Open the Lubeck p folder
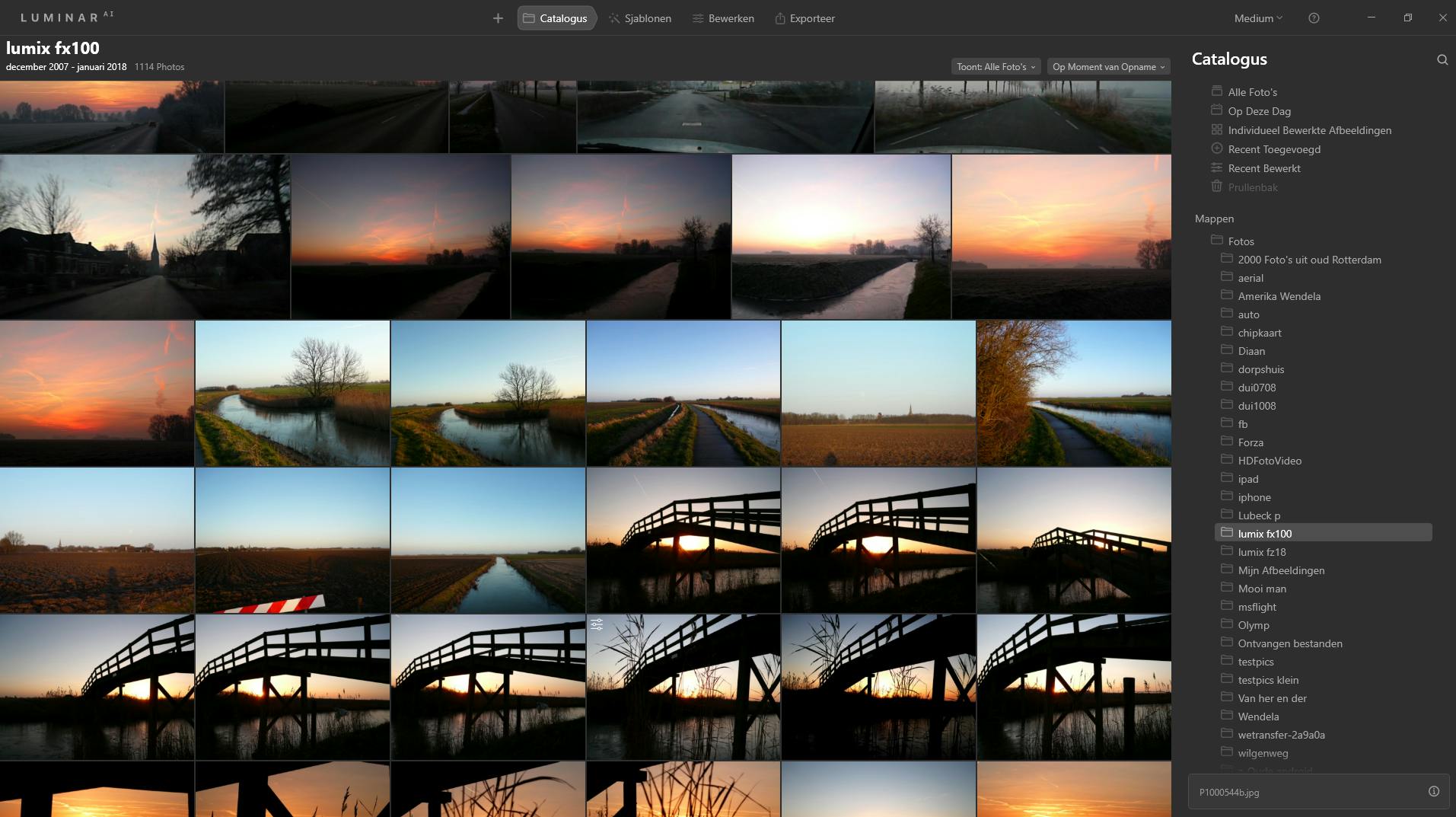The height and width of the screenshot is (817, 1456). (x=1259, y=515)
